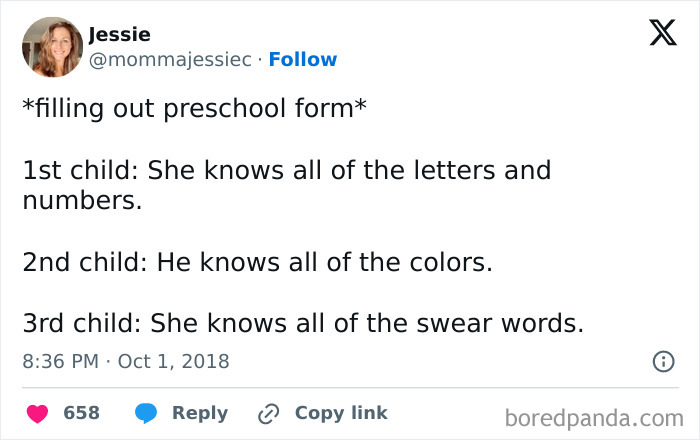Click the Oct 1, 2018 date
Viewport: 700px width, 440px height.
point(174,361)
